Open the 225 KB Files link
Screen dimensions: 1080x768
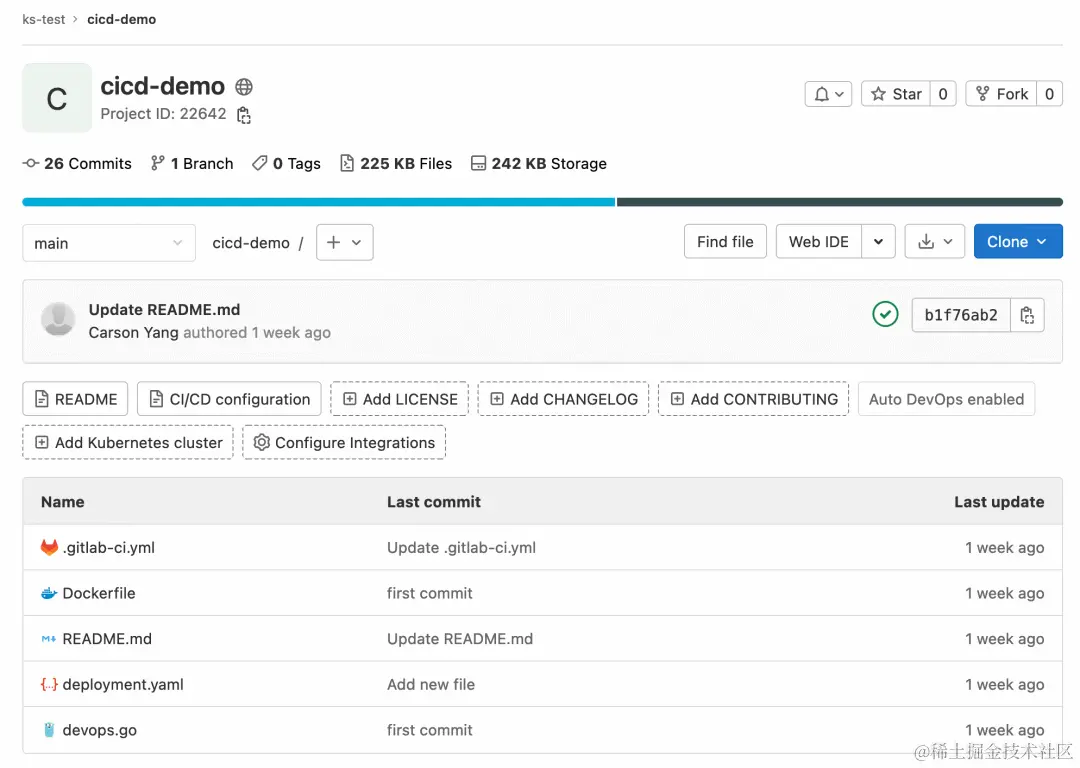pyautogui.click(x=396, y=163)
